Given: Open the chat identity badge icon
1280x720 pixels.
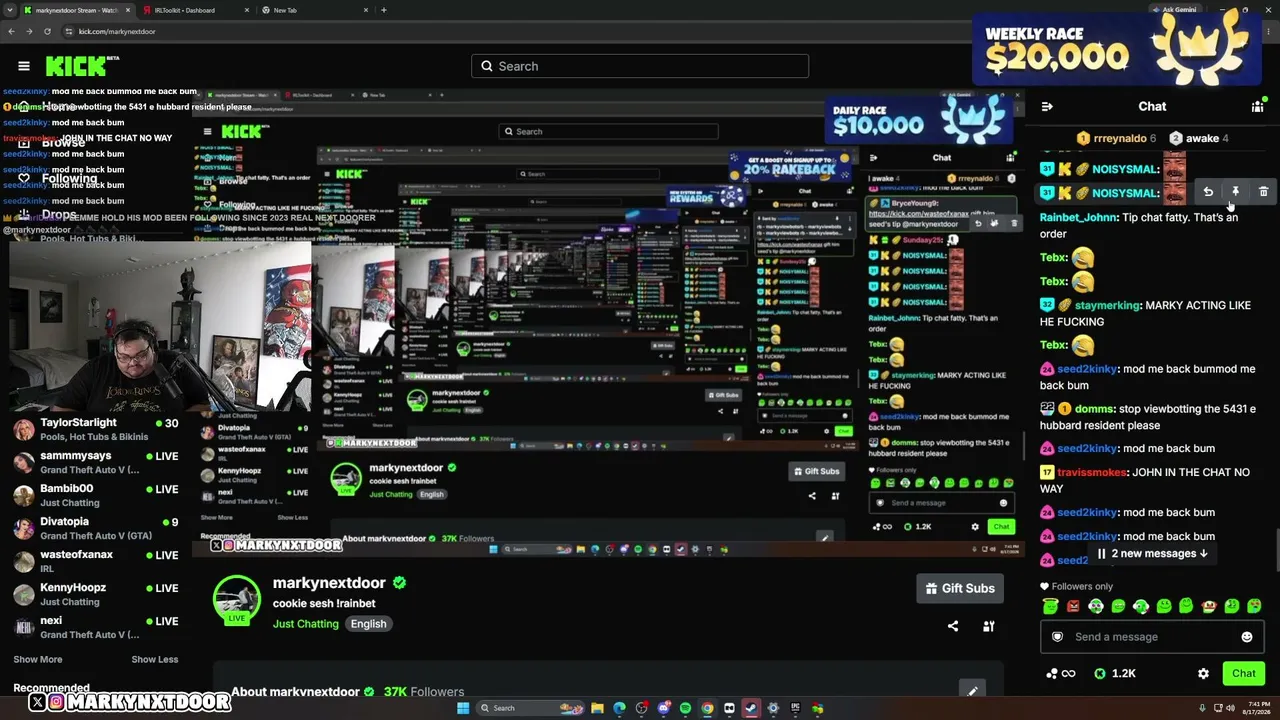Looking at the screenshot, I should [1058, 637].
